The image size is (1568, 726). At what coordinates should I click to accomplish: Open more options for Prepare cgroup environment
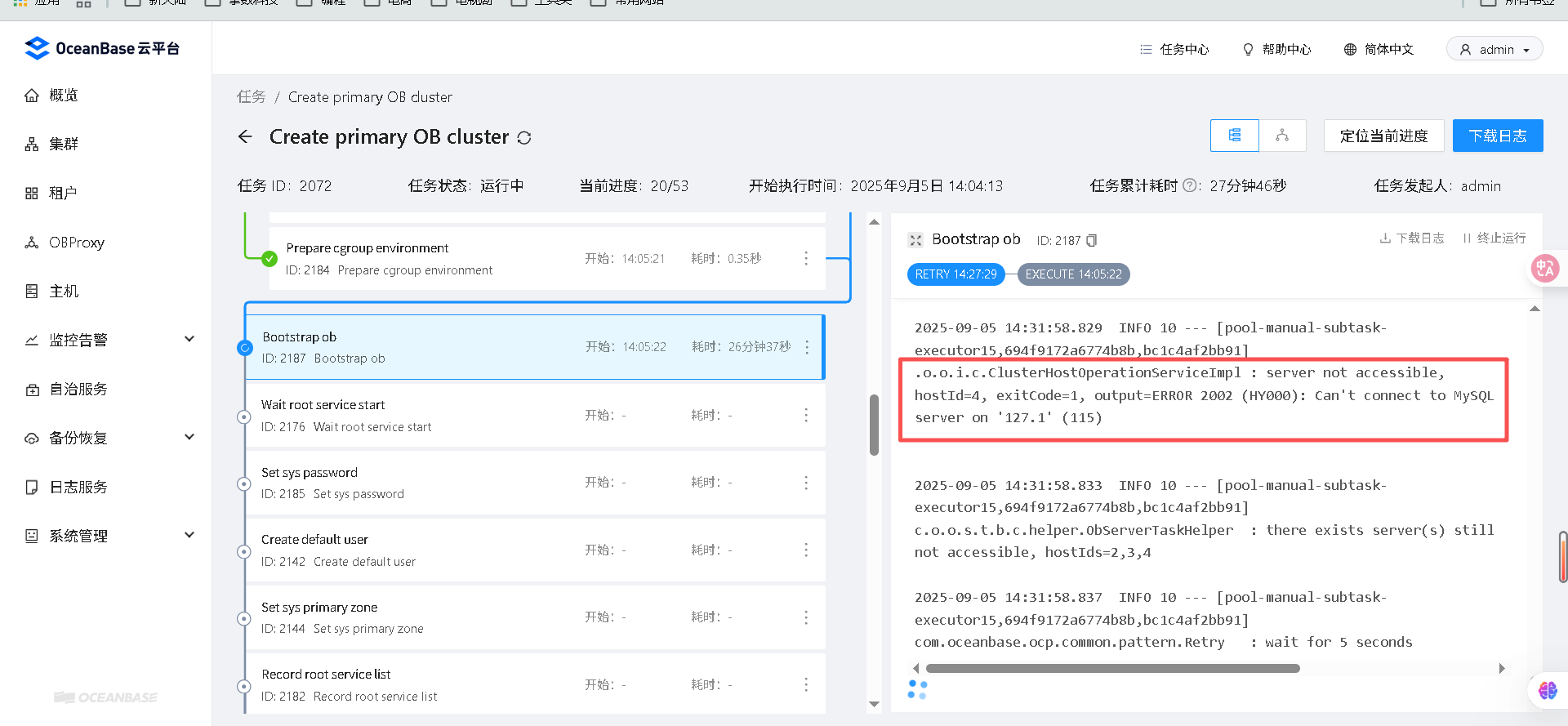806,258
